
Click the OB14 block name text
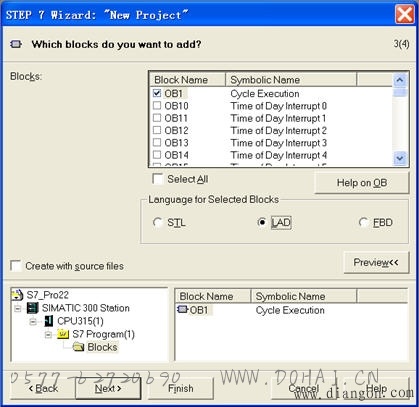tap(176, 155)
